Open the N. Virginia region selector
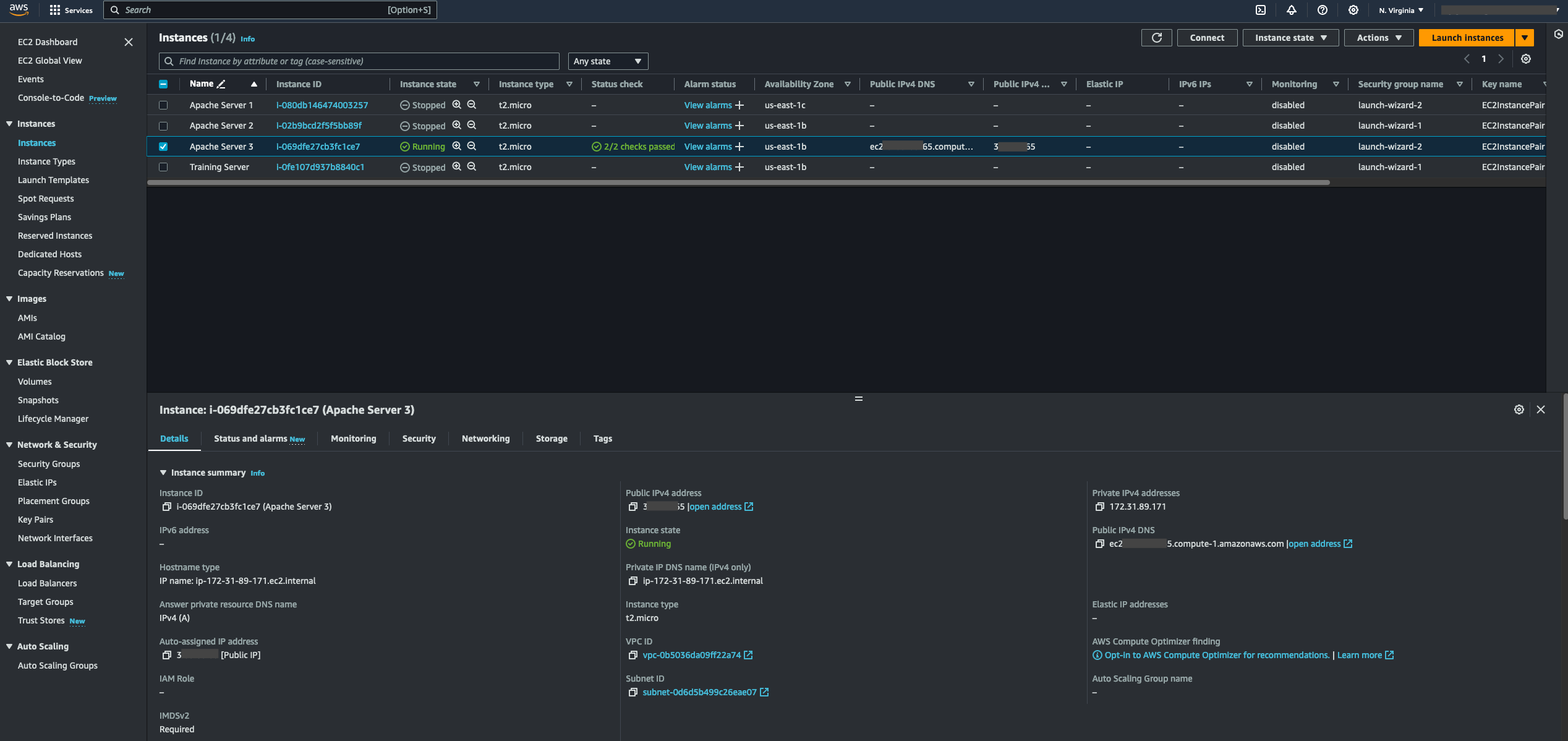Image resolution: width=1568 pixels, height=741 pixels. tap(1401, 10)
